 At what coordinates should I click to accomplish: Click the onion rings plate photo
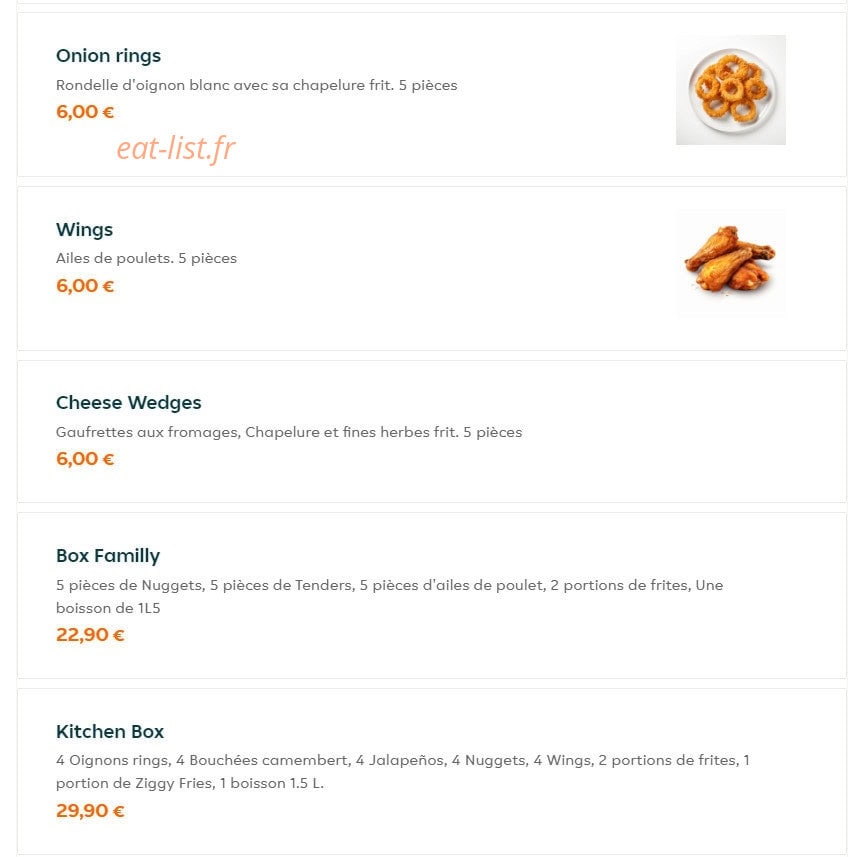(730, 90)
